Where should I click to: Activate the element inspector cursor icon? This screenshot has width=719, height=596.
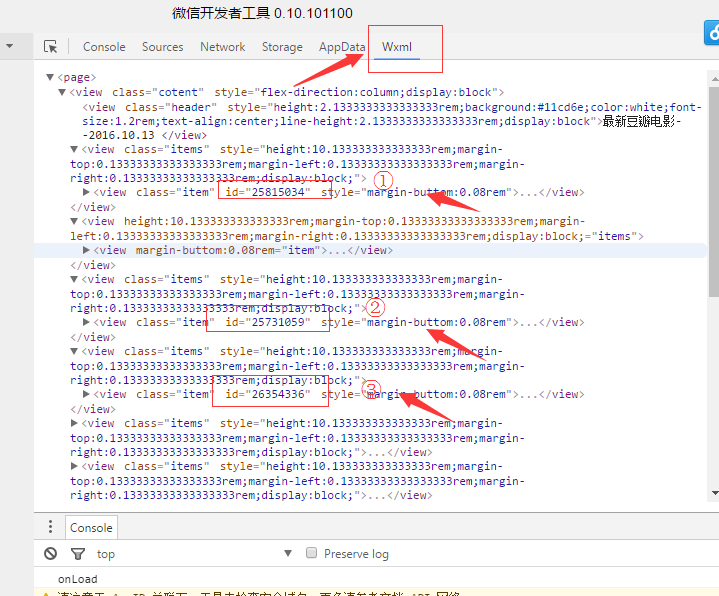click(50, 46)
